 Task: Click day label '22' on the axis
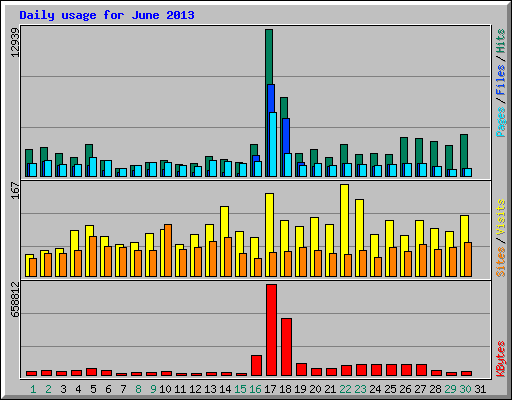click(x=345, y=389)
